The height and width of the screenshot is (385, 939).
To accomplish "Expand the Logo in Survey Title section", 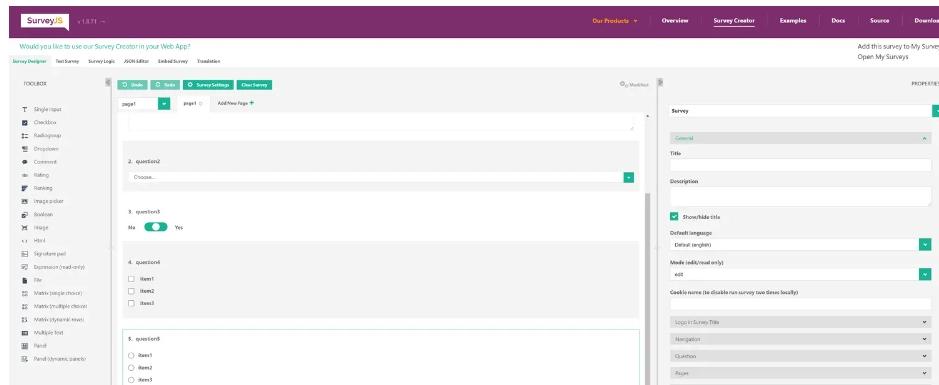I will pos(801,323).
